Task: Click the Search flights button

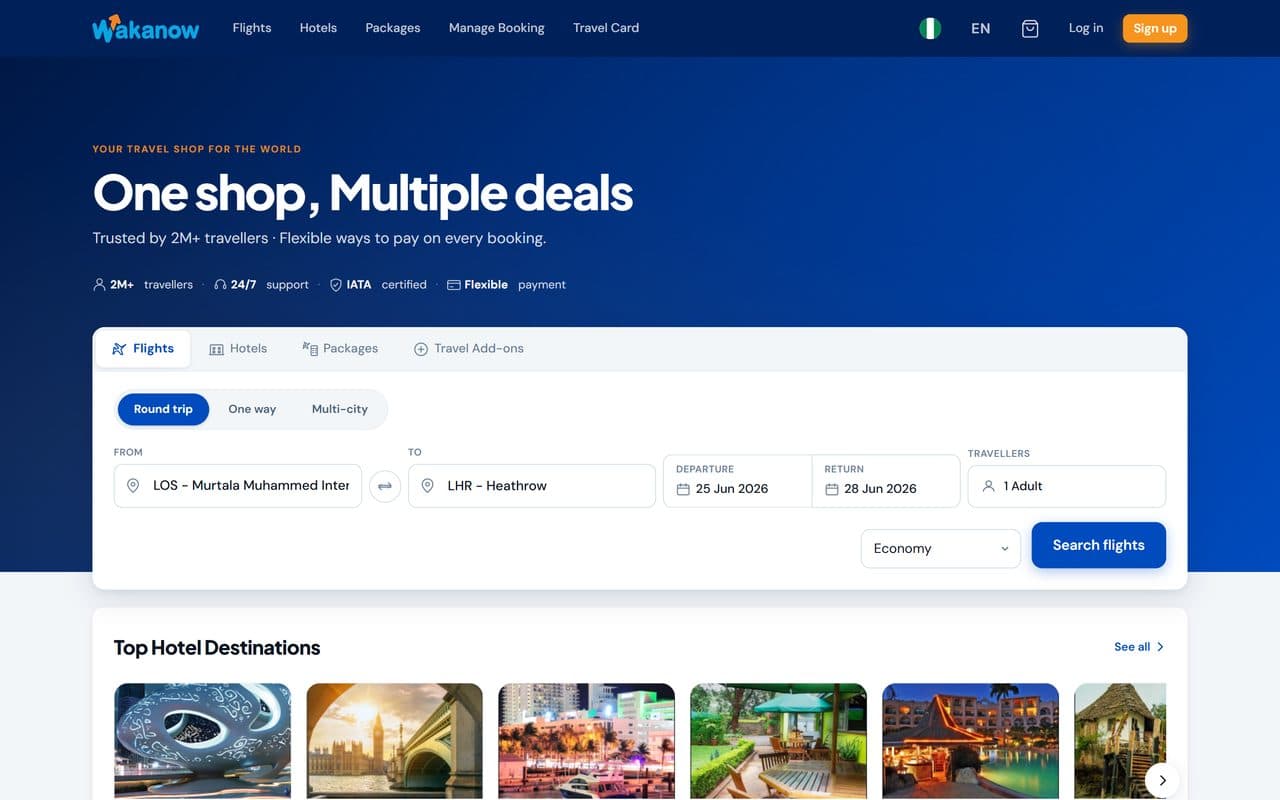Action: pos(1099,545)
